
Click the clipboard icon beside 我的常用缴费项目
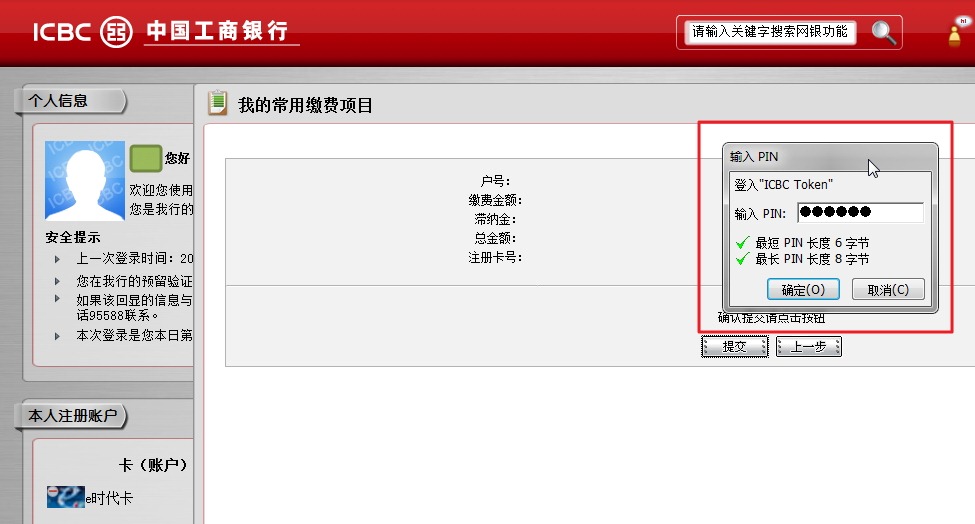coord(218,103)
